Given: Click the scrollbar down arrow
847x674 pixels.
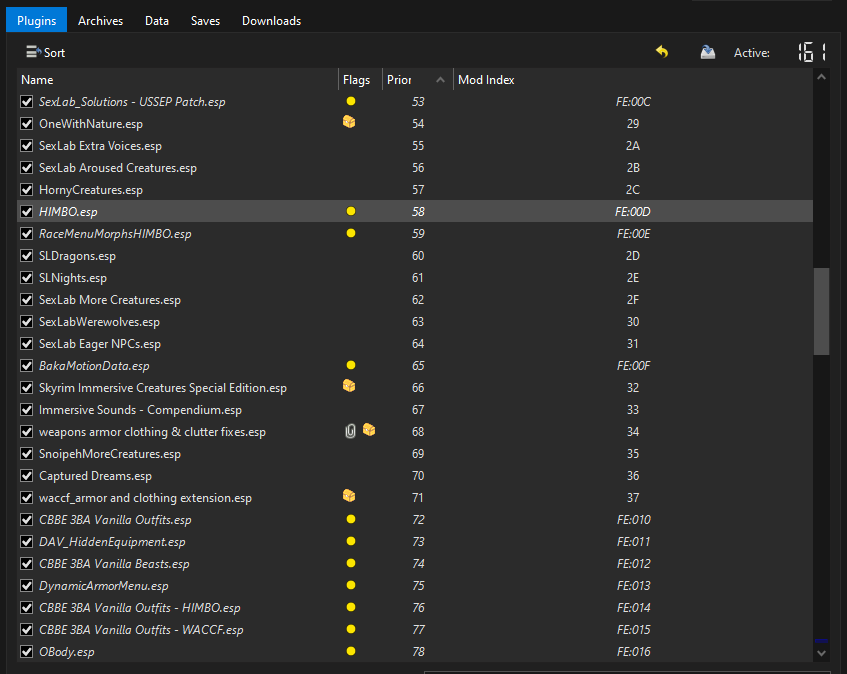Looking at the screenshot, I should 822,653.
